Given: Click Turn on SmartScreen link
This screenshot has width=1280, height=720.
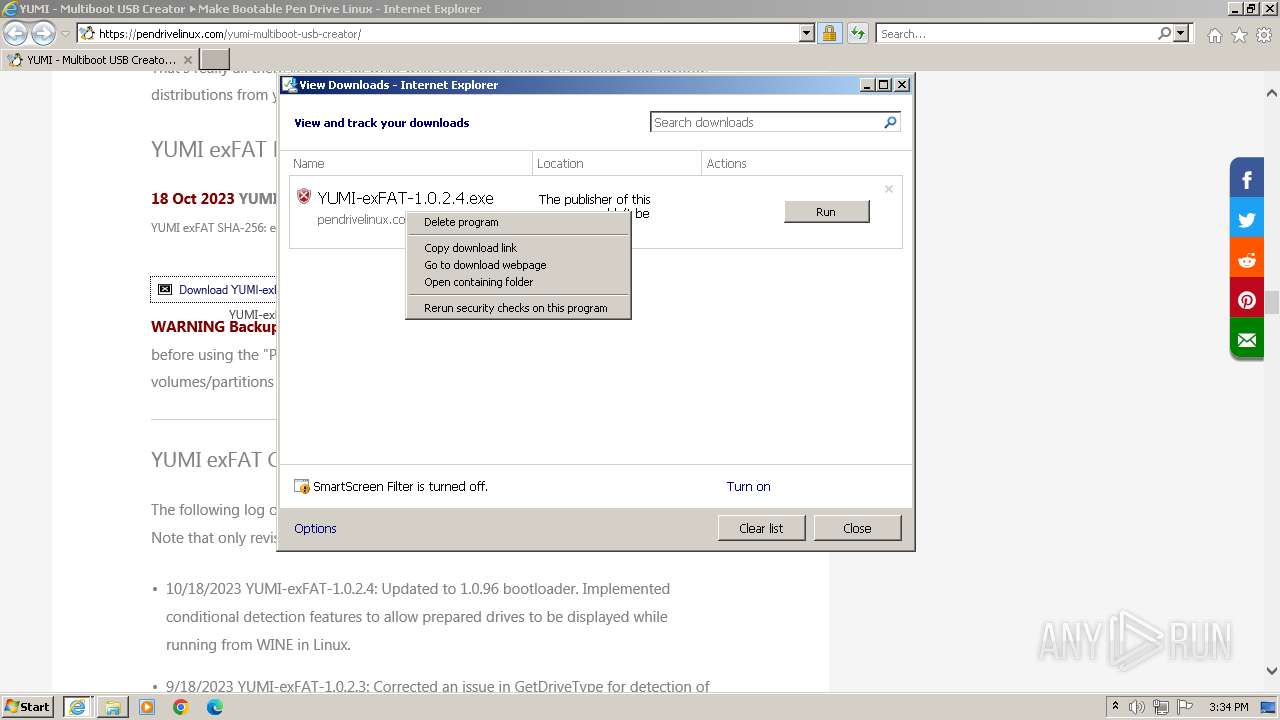Looking at the screenshot, I should click(748, 487).
